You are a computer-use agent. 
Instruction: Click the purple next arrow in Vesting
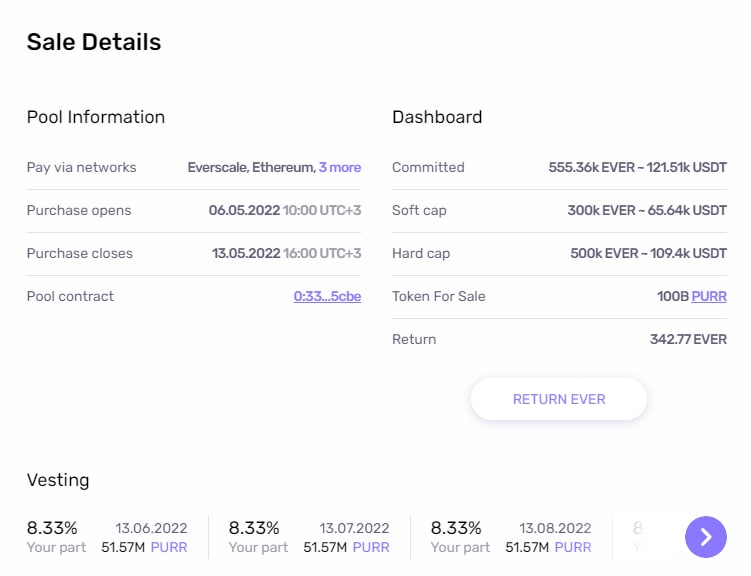[705, 537]
